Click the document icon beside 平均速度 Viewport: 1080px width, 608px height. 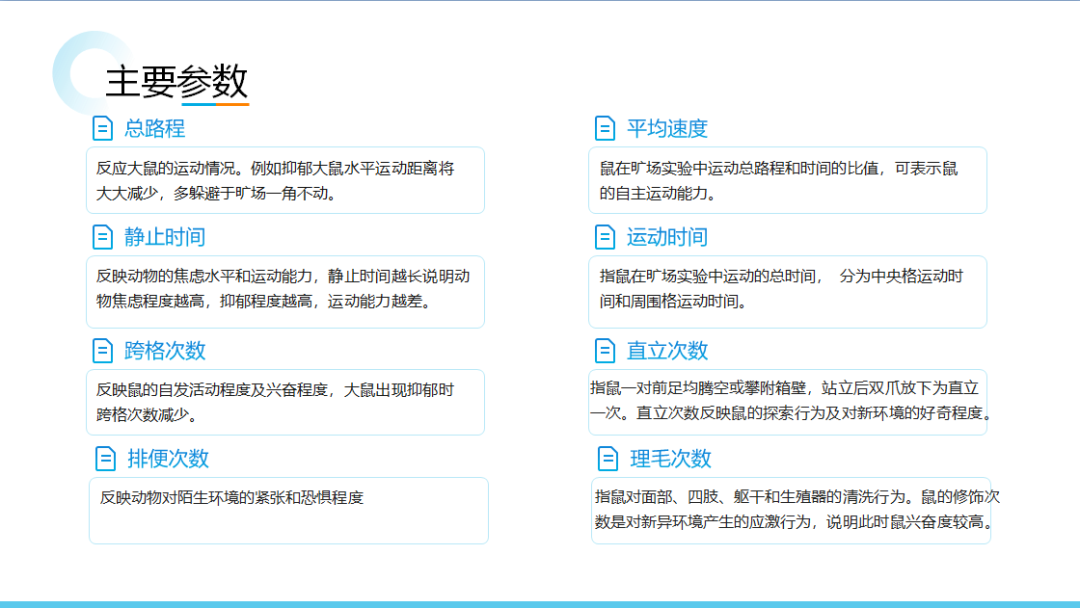coord(605,128)
